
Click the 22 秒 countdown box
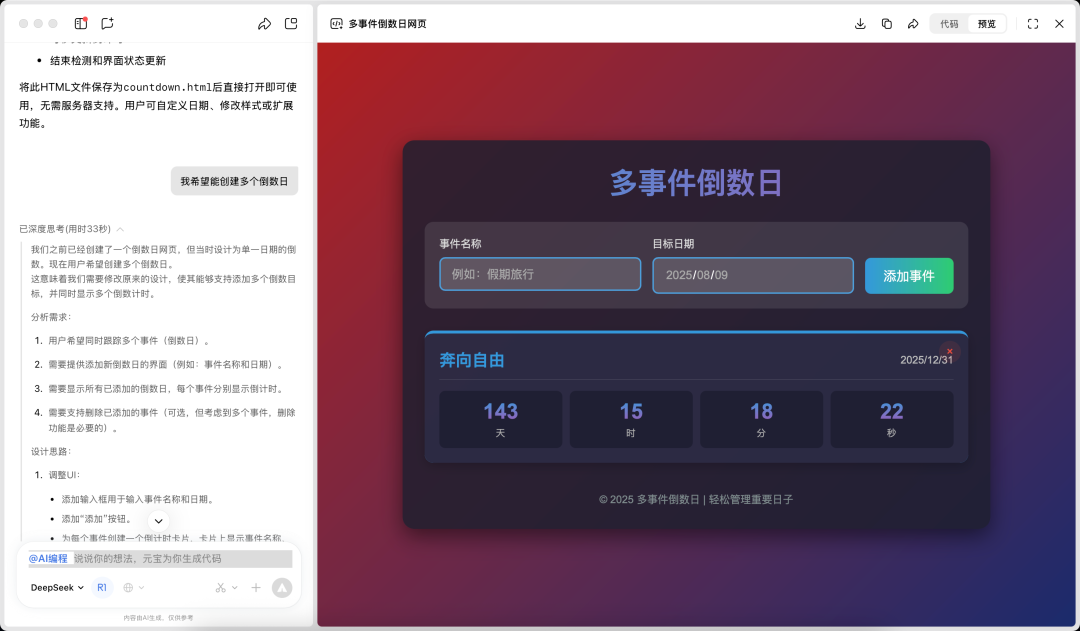coord(892,420)
